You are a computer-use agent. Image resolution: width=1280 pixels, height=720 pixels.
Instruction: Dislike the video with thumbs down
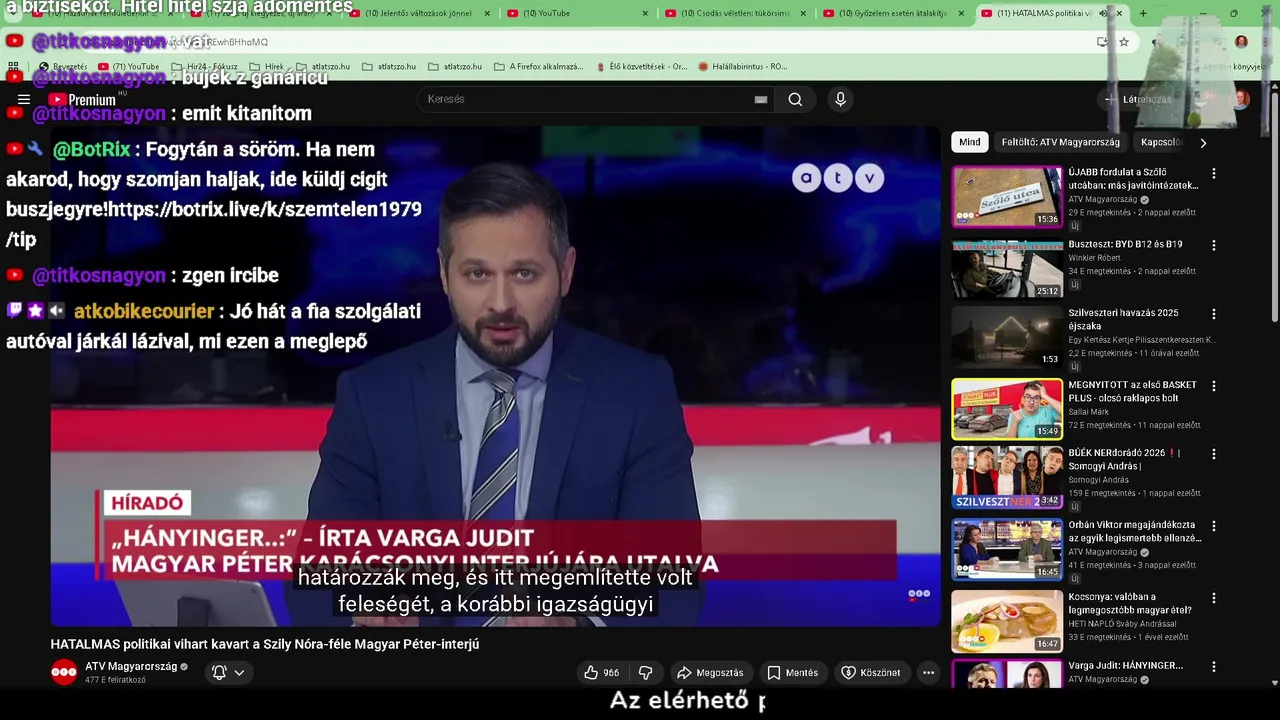click(646, 673)
